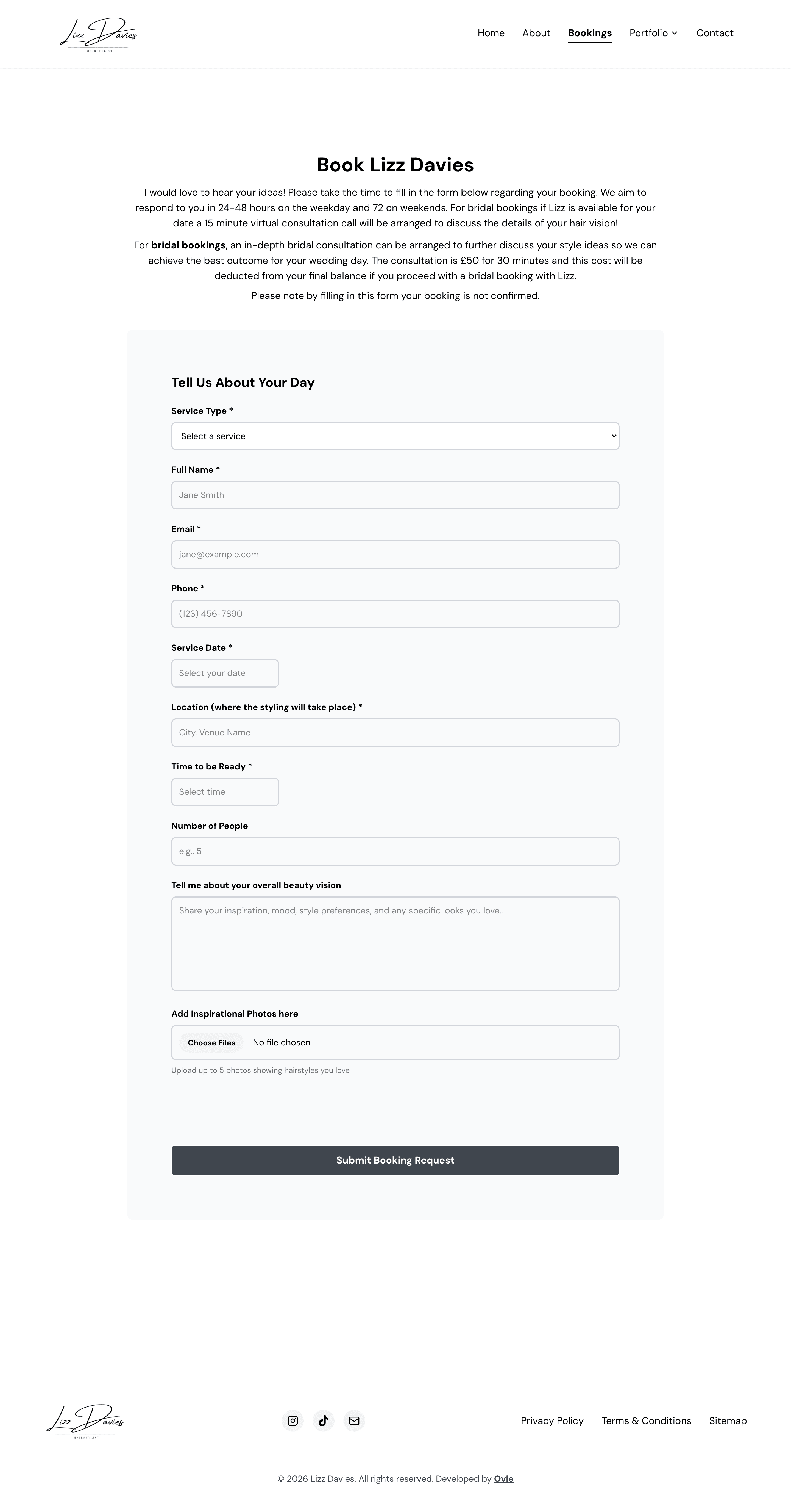Go to the Home menu item
791x1512 pixels.
coord(491,33)
